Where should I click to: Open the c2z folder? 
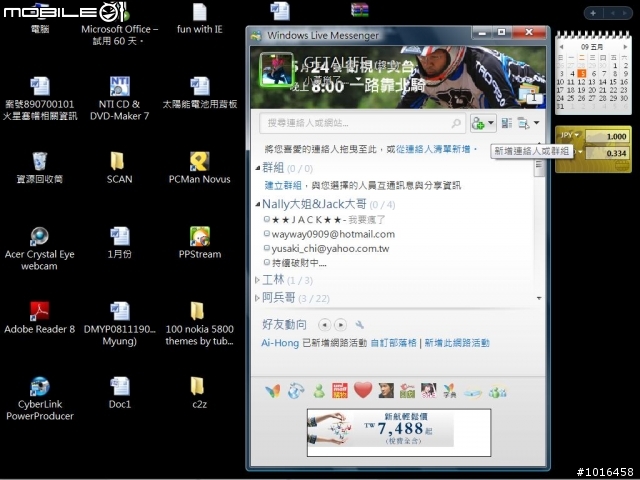[x=199, y=393]
